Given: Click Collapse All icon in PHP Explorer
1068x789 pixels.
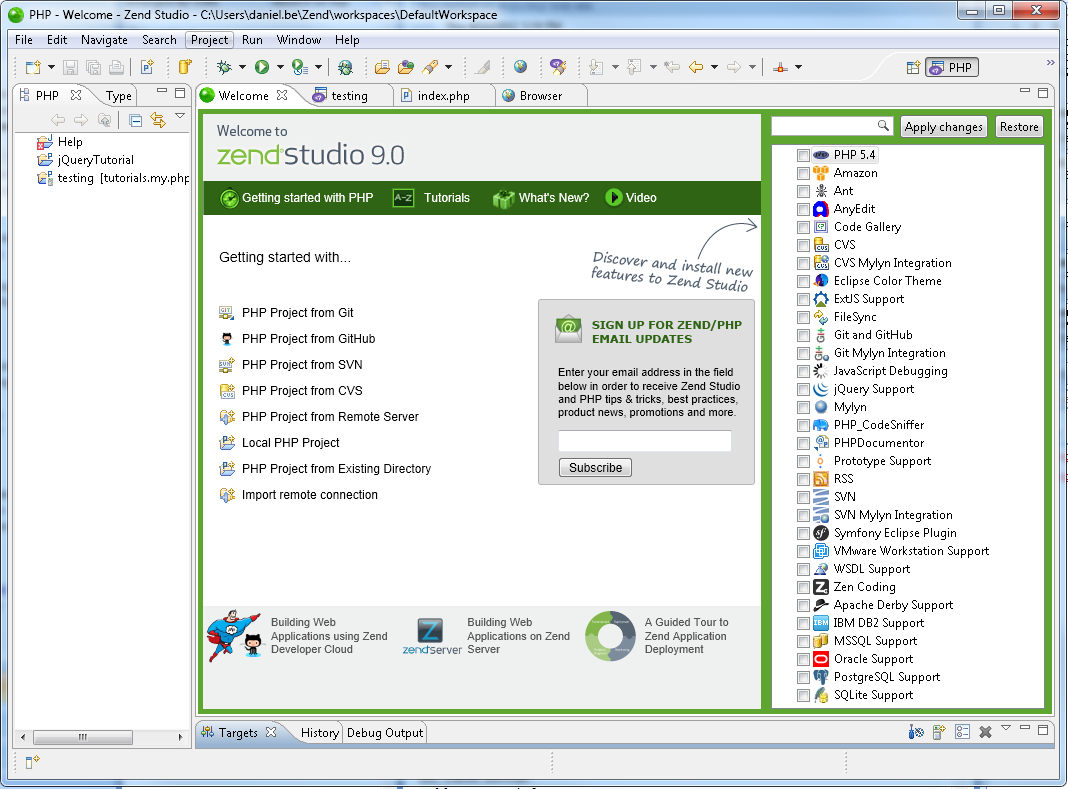Looking at the screenshot, I should click(x=135, y=120).
